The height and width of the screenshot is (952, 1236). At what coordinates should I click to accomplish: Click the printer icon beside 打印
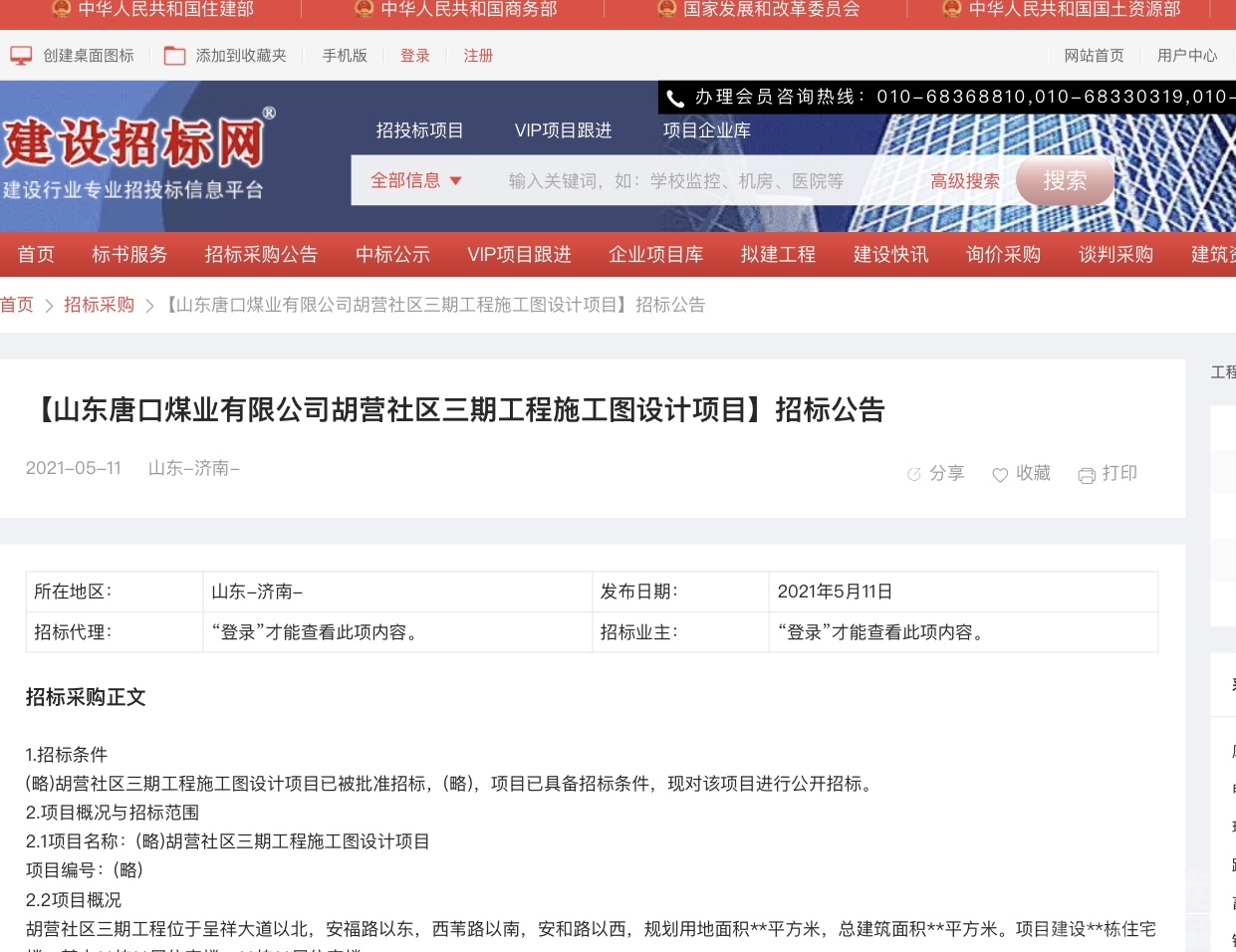tap(1087, 475)
